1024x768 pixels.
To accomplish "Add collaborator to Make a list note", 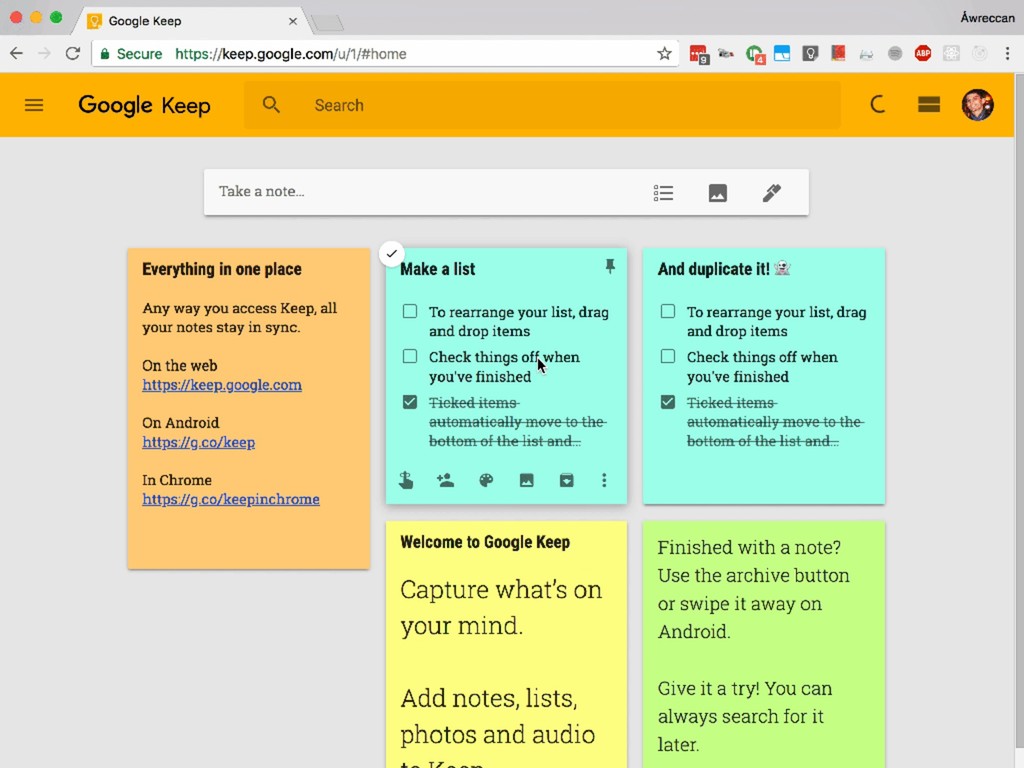I will tap(445, 480).
